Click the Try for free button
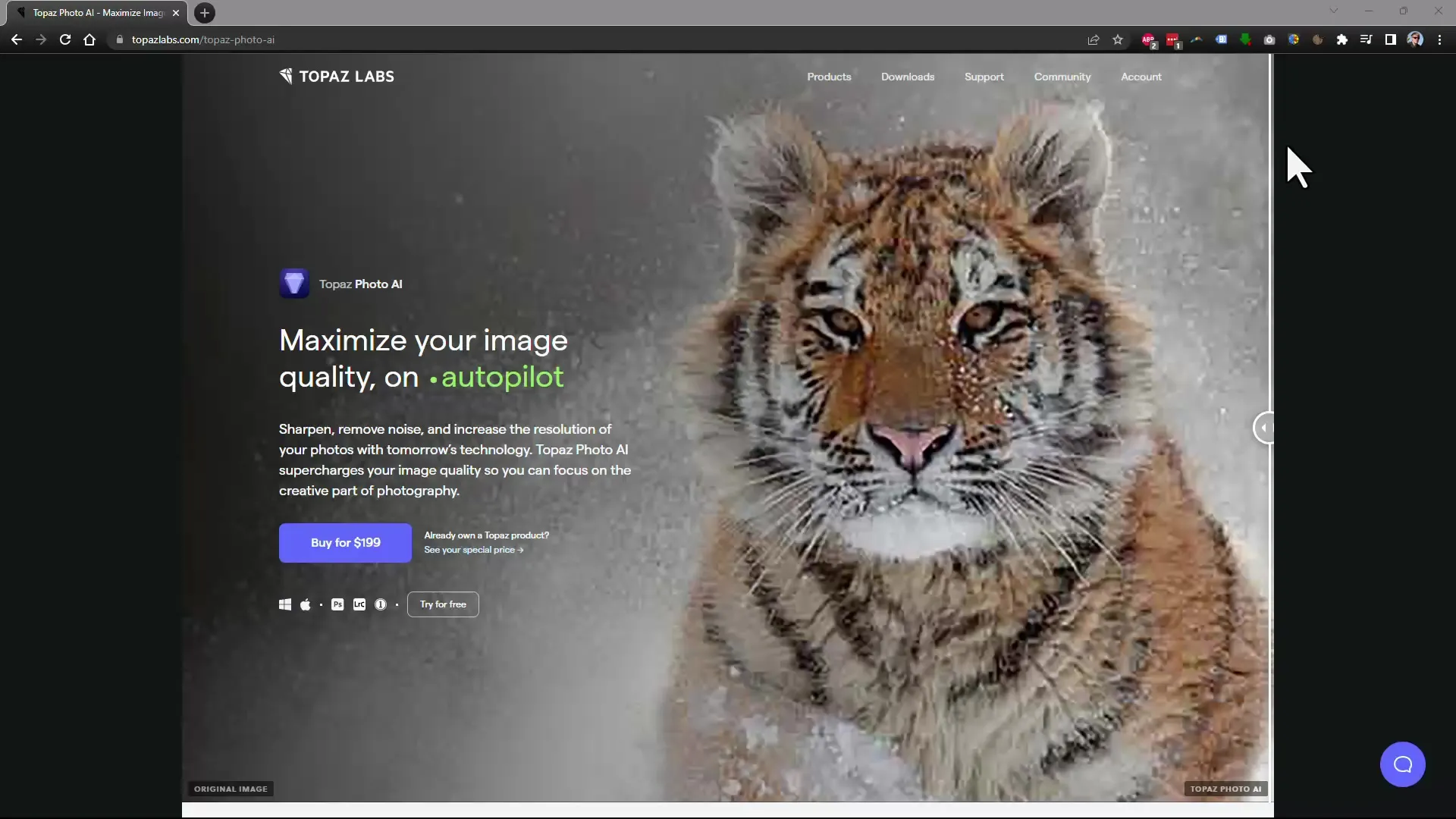 443,604
